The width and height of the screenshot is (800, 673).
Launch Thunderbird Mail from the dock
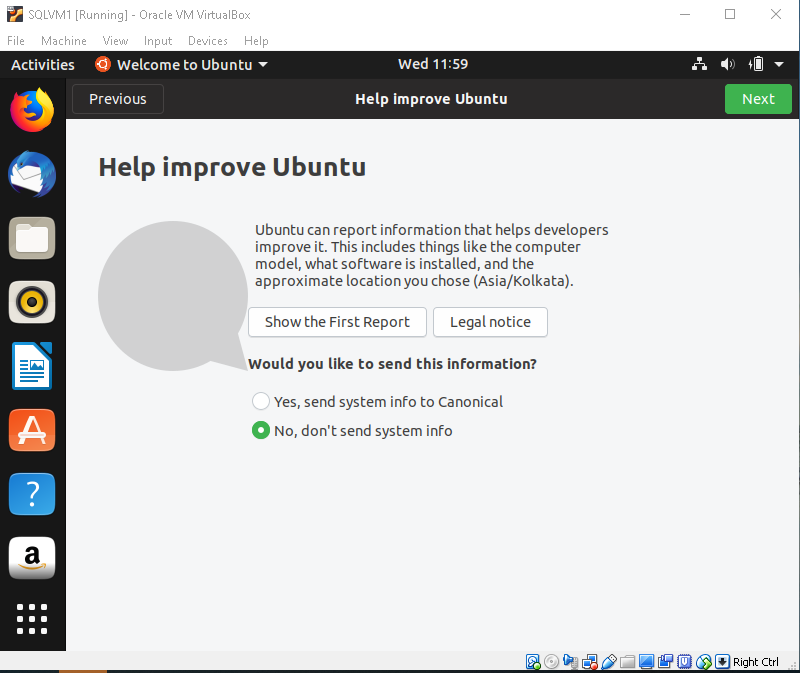(32, 174)
